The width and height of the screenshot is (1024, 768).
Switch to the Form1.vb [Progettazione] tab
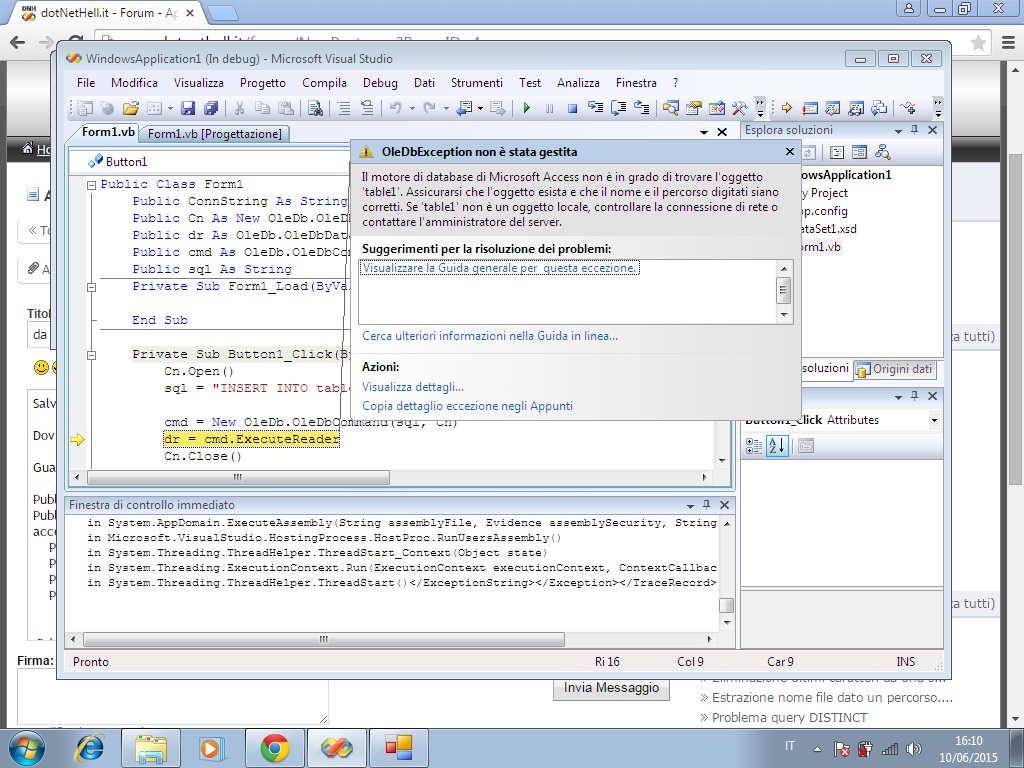(x=214, y=134)
